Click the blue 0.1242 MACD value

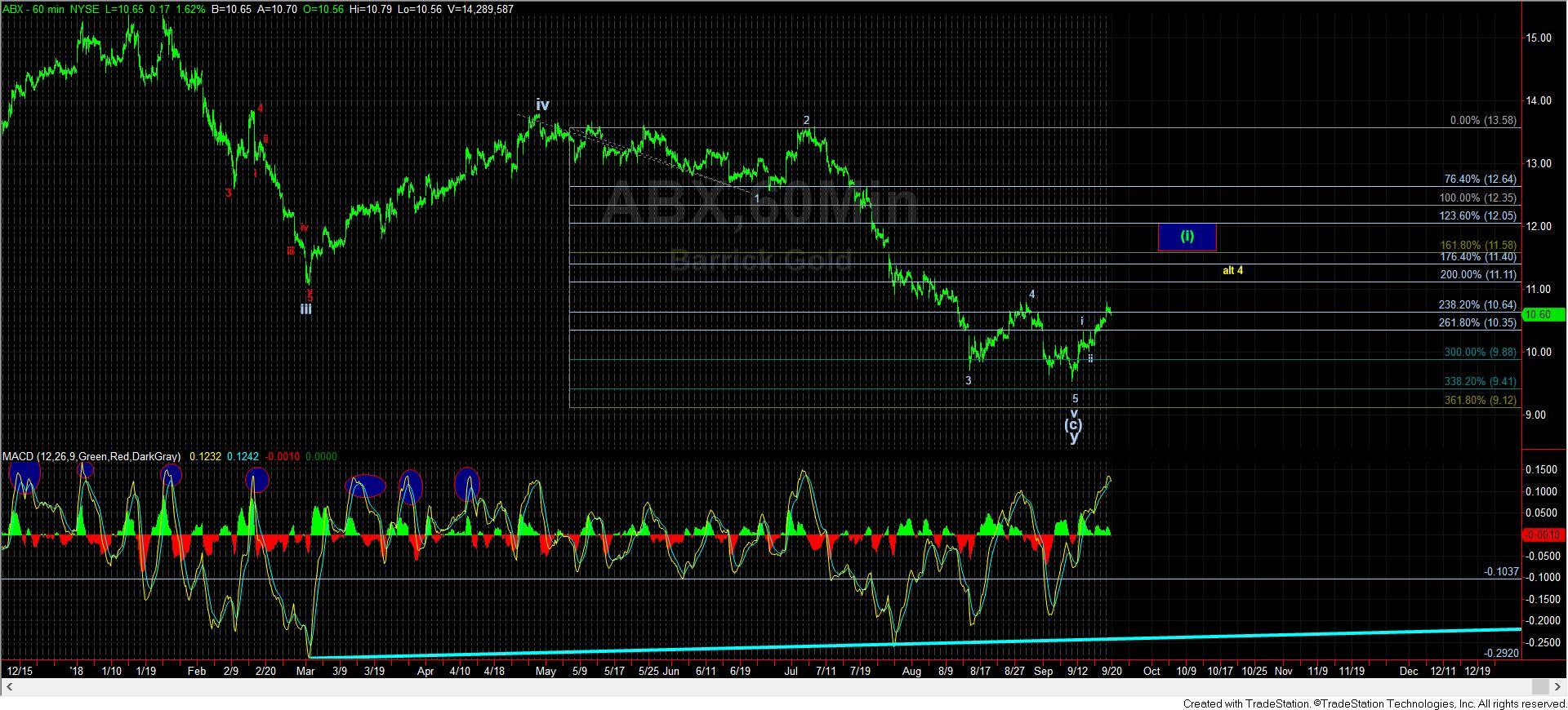click(x=243, y=456)
